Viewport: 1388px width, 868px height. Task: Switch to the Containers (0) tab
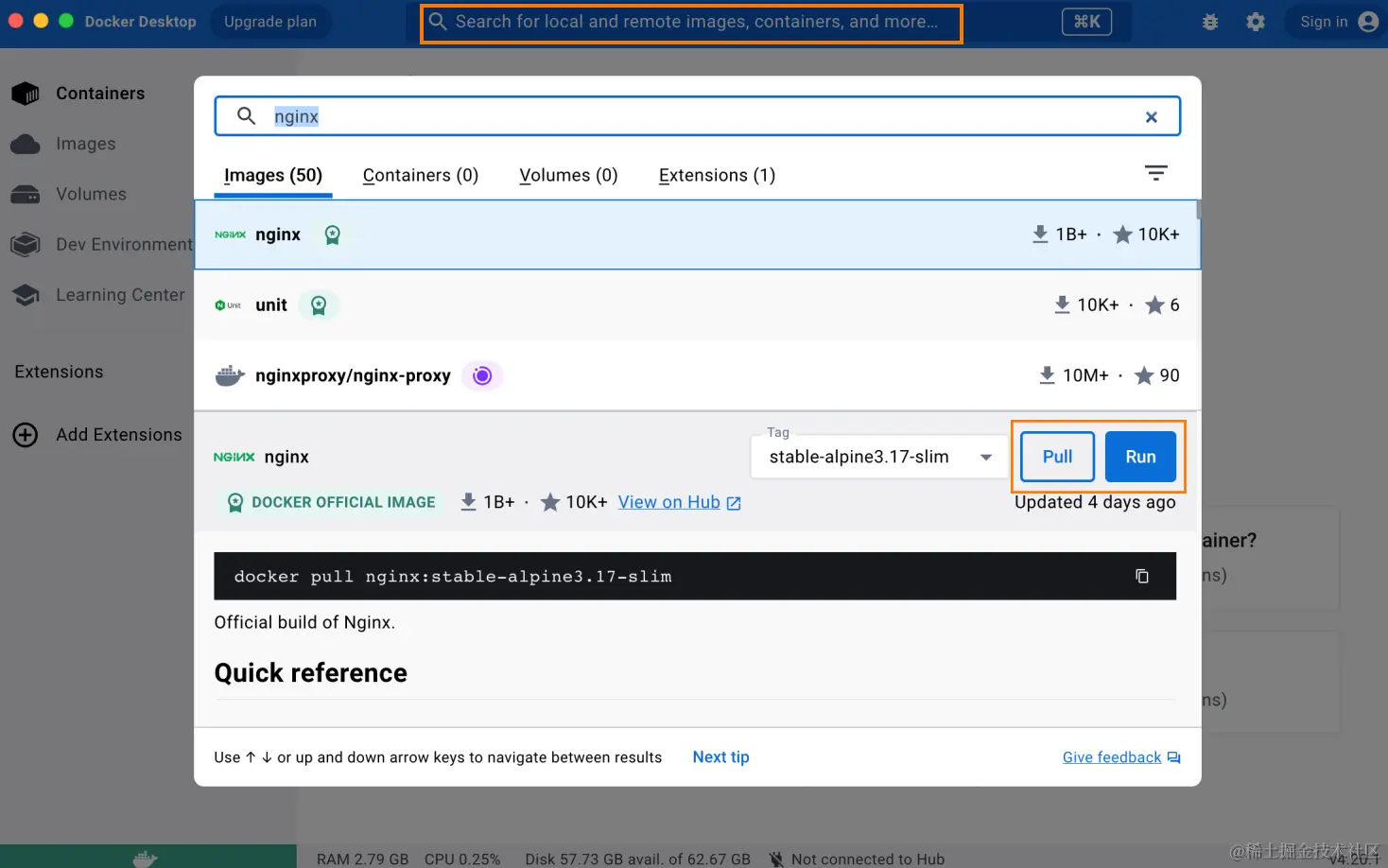pos(421,176)
